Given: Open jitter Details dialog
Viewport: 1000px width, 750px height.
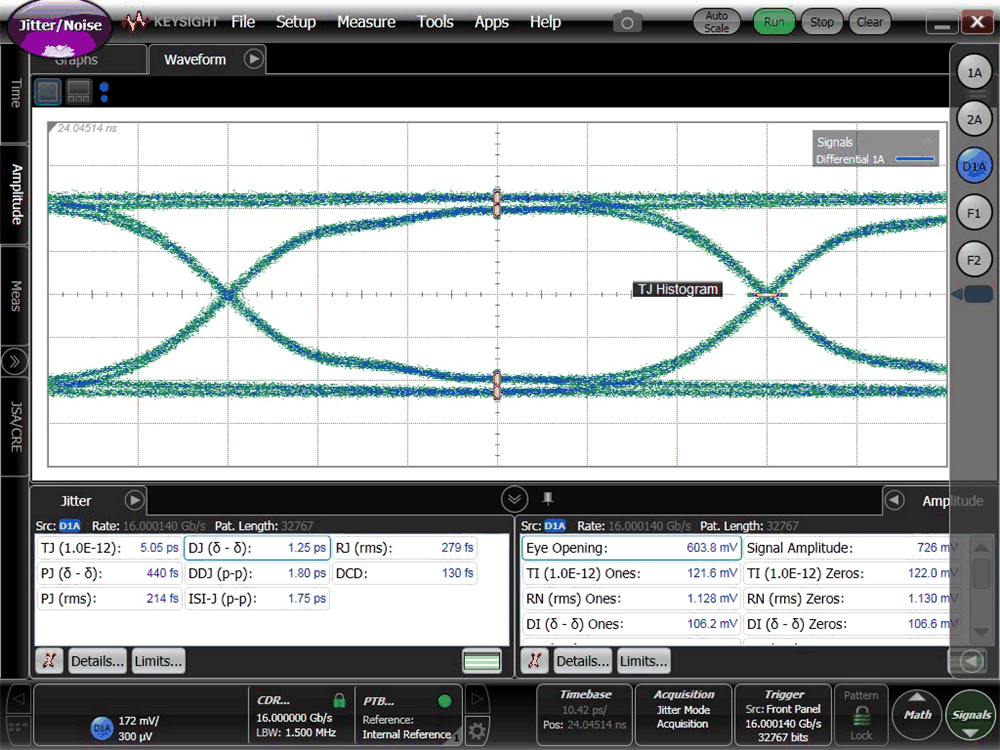Looking at the screenshot, I should [x=97, y=660].
